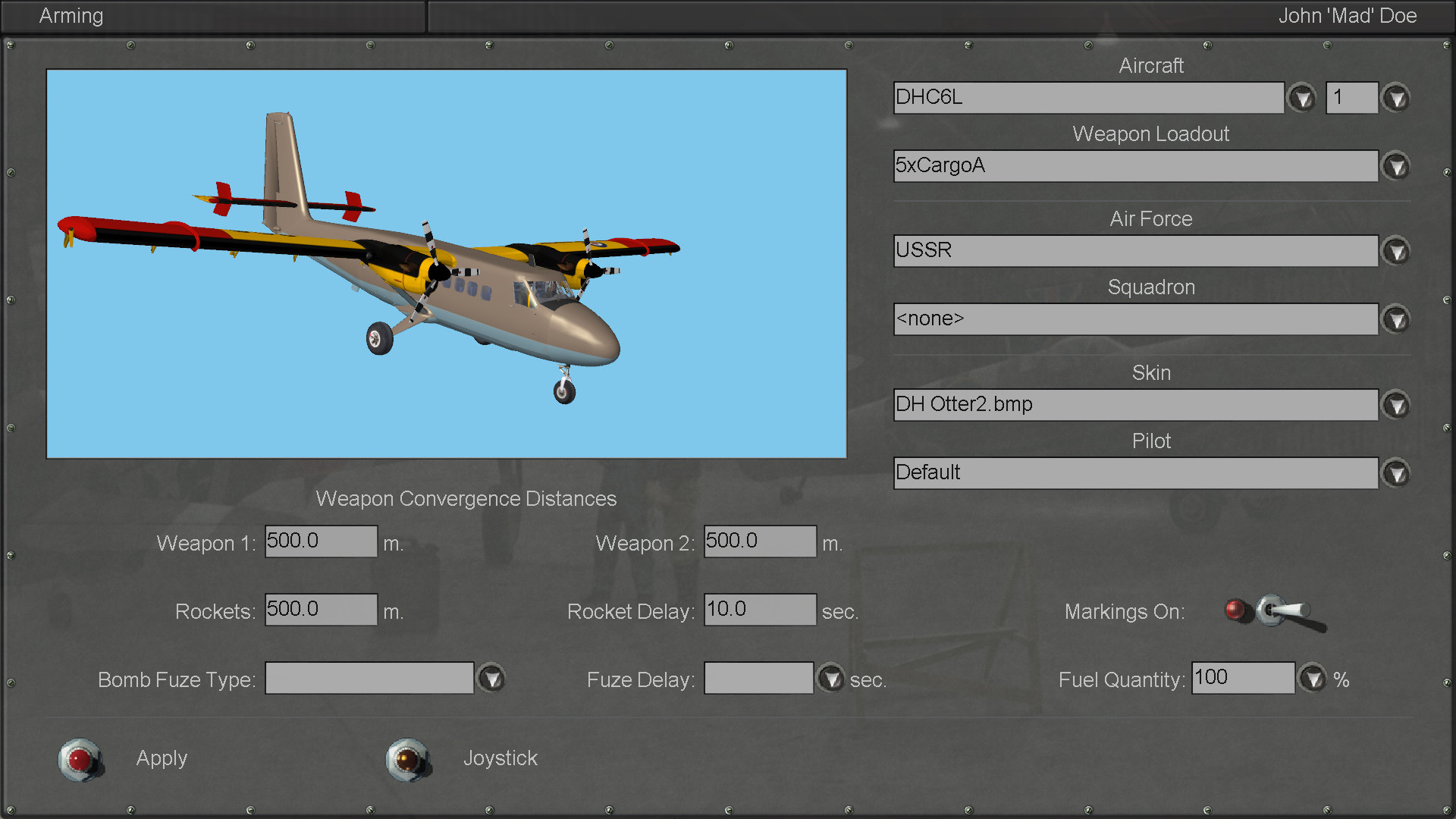Image resolution: width=1456 pixels, height=819 pixels.
Task: Open the Squadron dropdown arrow
Action: (1396, 320)
